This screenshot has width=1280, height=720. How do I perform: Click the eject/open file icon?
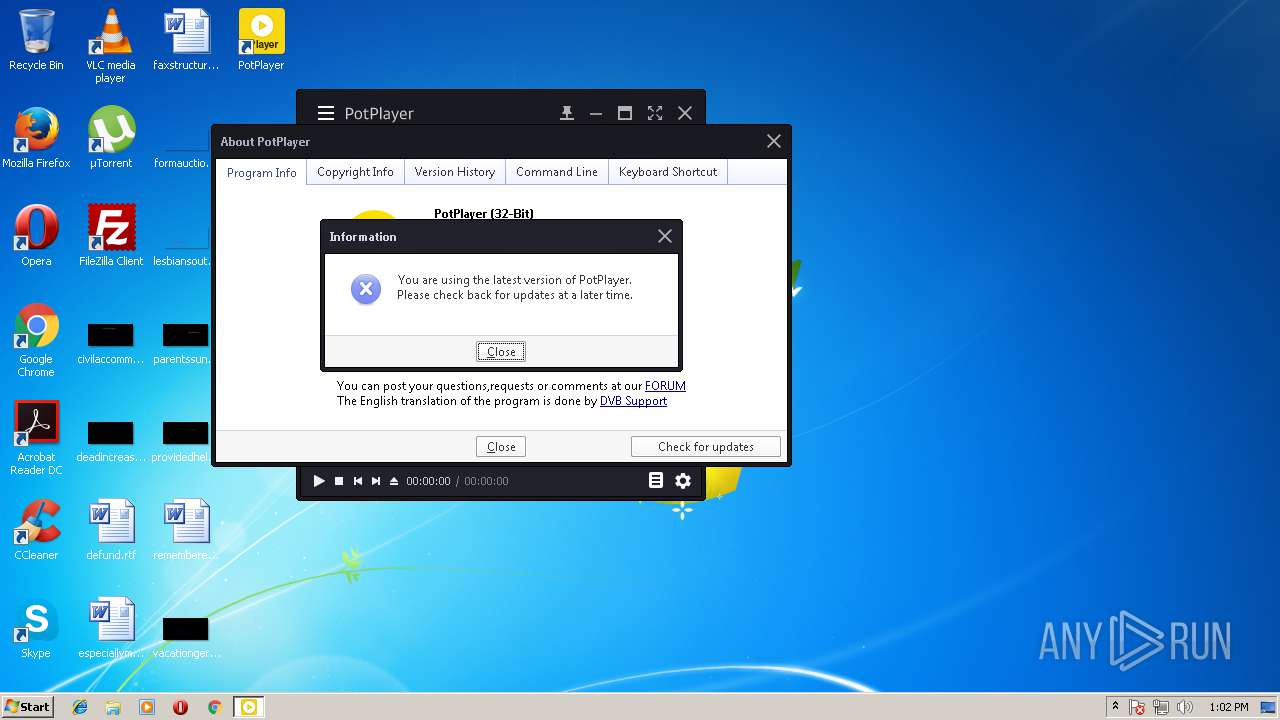[x=394, y=481]
